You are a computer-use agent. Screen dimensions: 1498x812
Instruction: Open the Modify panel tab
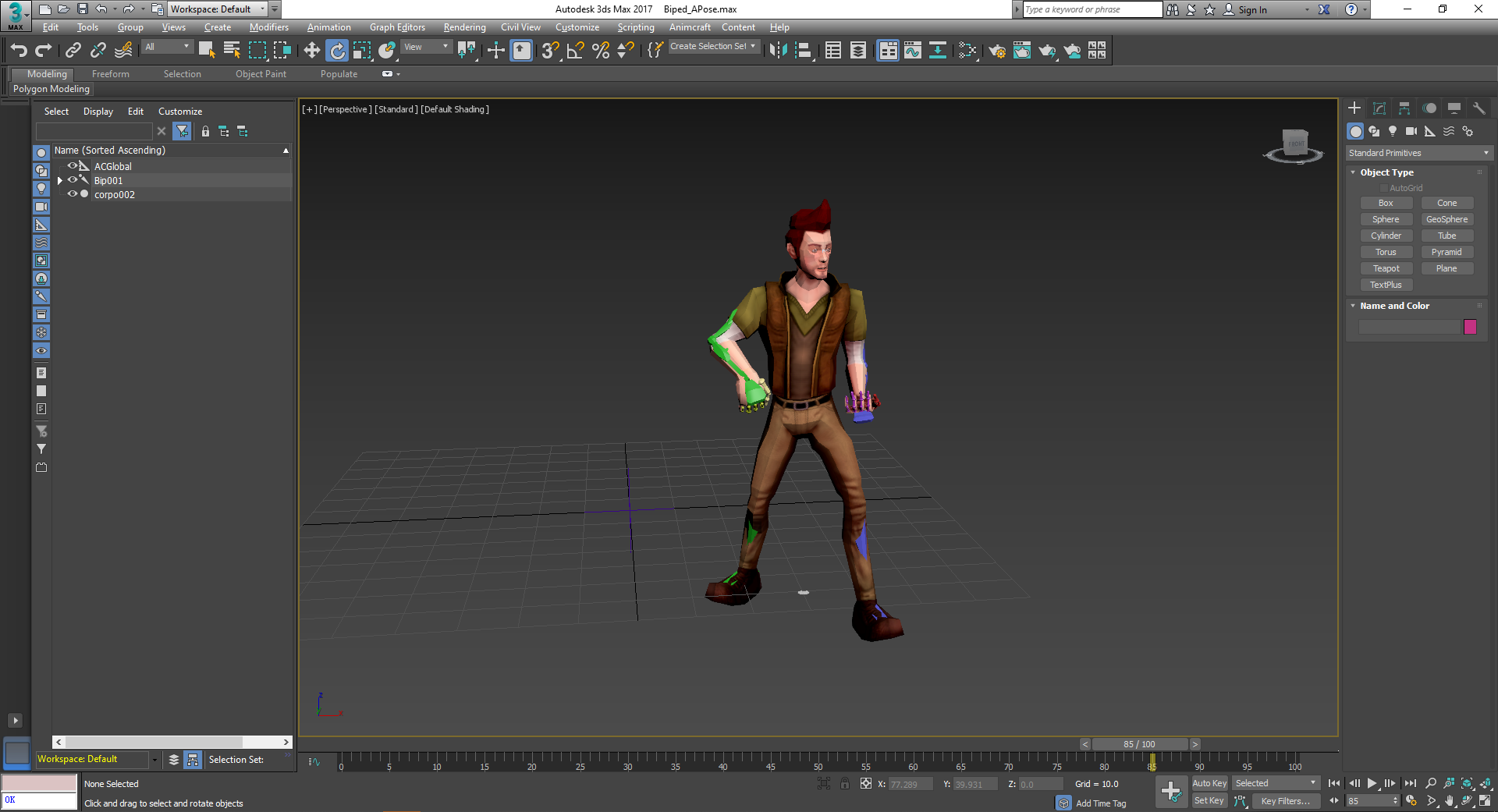tap(1379, 108)
